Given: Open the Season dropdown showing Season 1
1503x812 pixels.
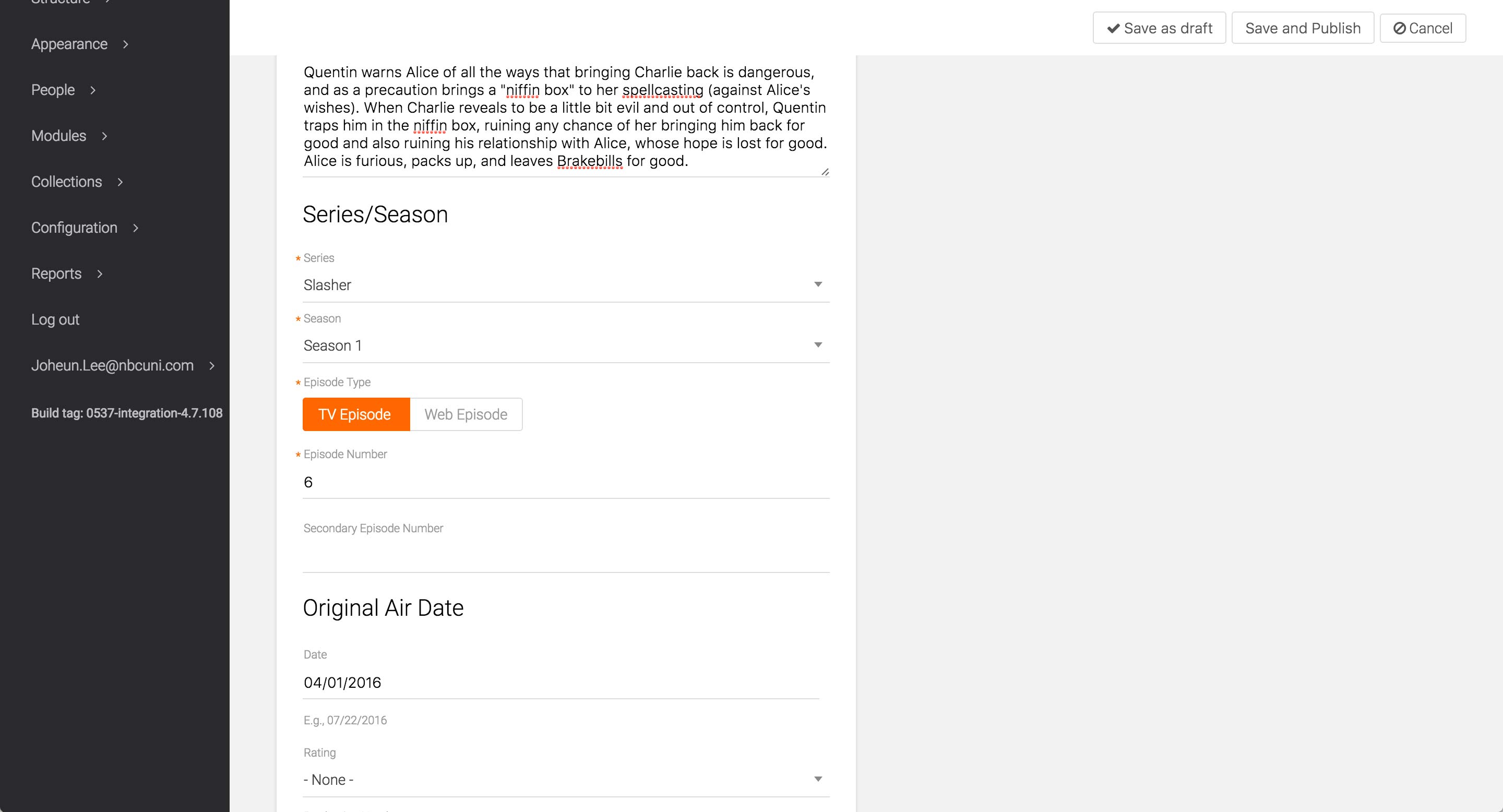Looking at the screenshot, I should (x=565, y=345).
